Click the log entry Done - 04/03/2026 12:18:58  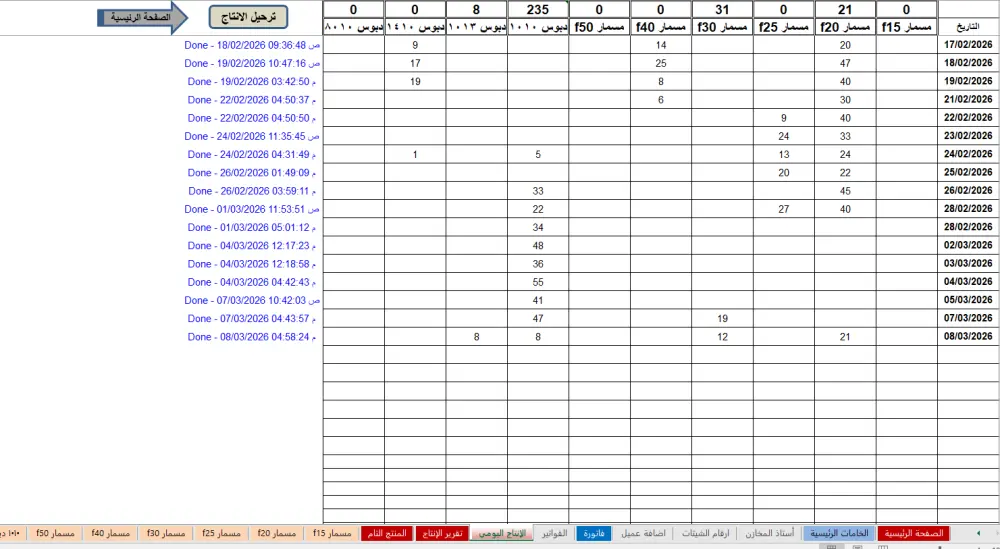252,263
